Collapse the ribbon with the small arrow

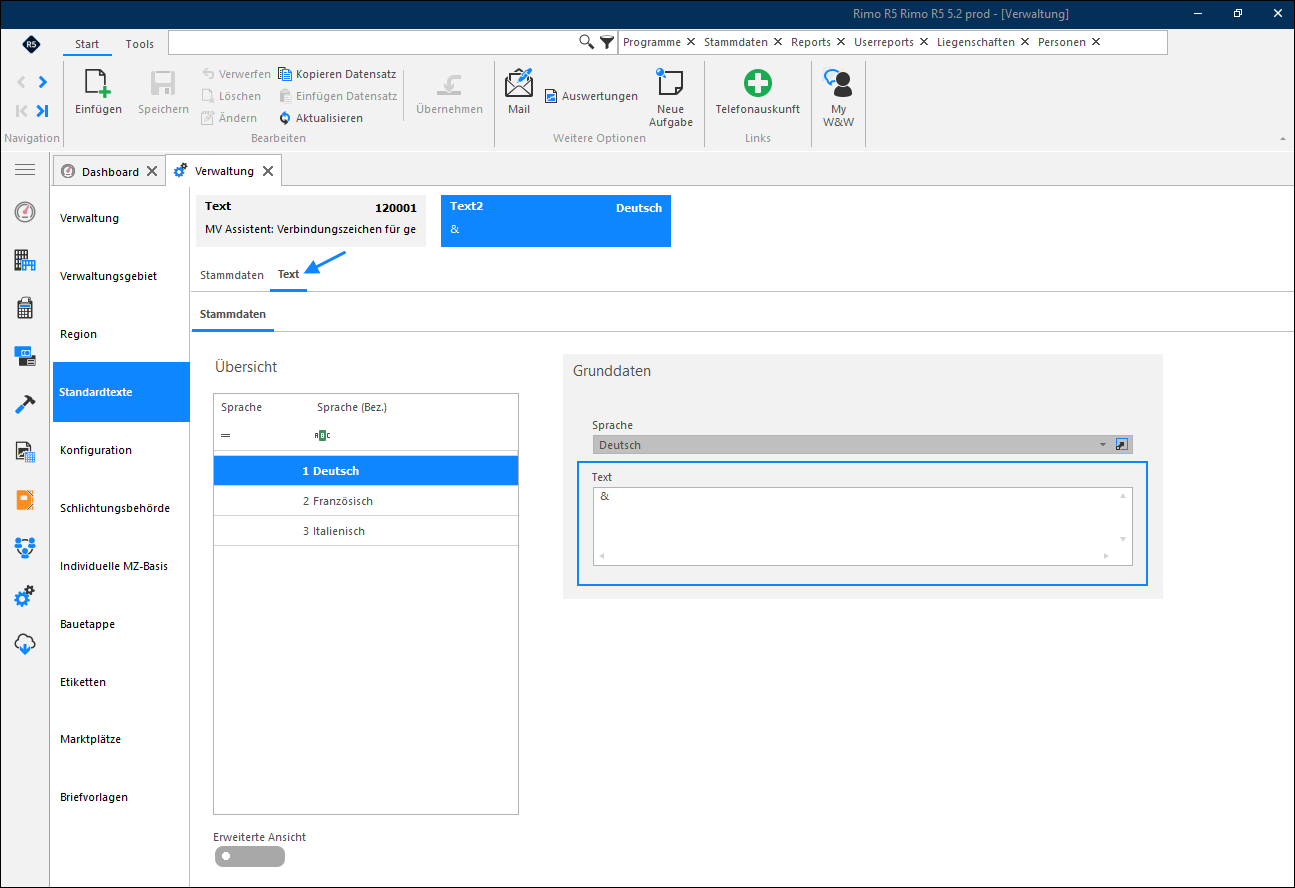pos(1283,138)
